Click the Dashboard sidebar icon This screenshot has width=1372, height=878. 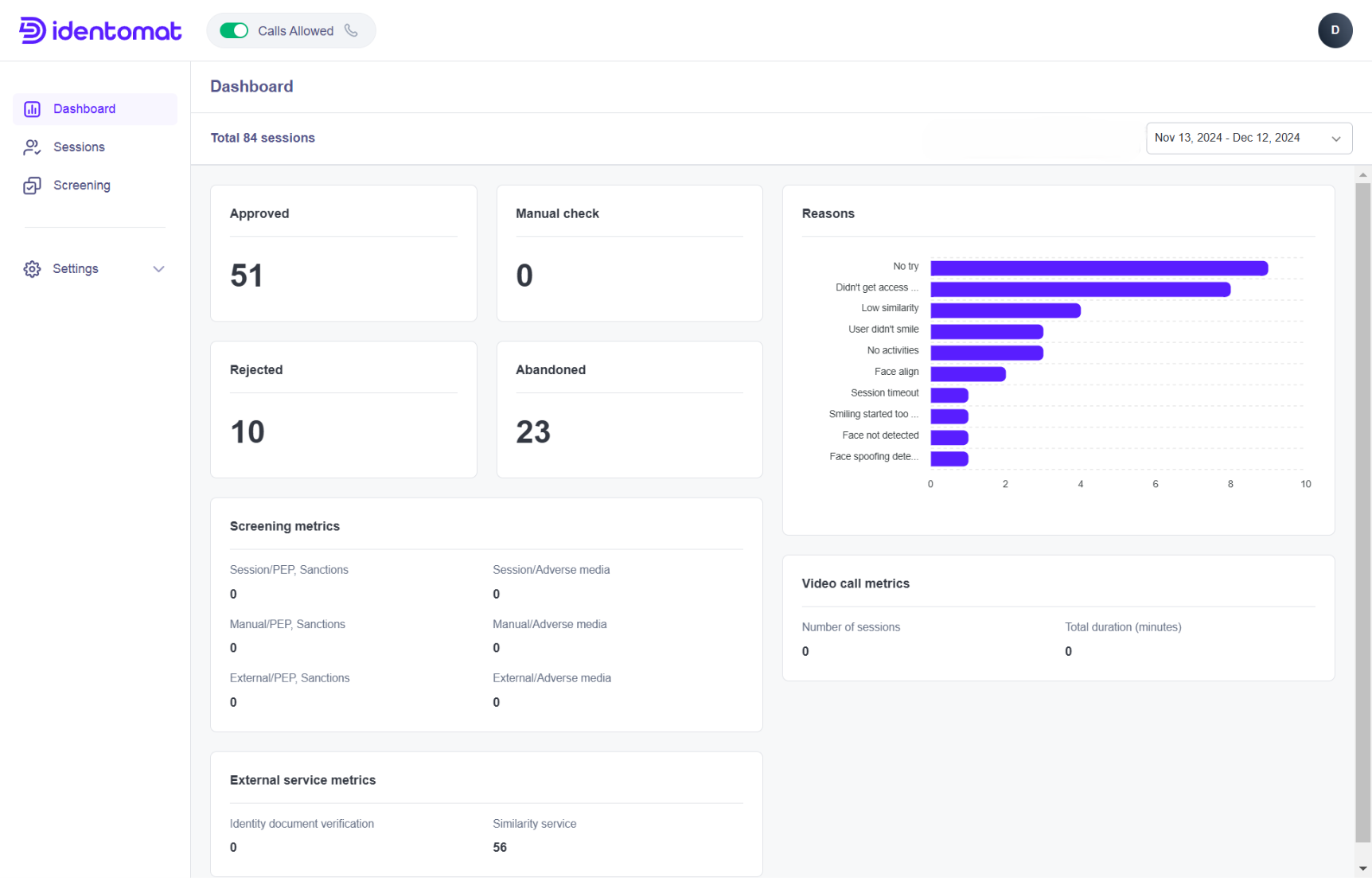tap(32, 109)
